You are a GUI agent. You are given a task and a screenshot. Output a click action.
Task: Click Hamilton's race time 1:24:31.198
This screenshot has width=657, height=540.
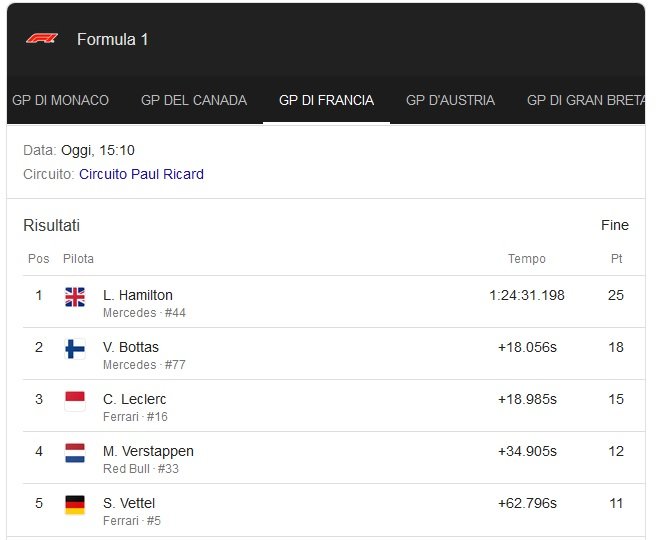click(527, 295)
